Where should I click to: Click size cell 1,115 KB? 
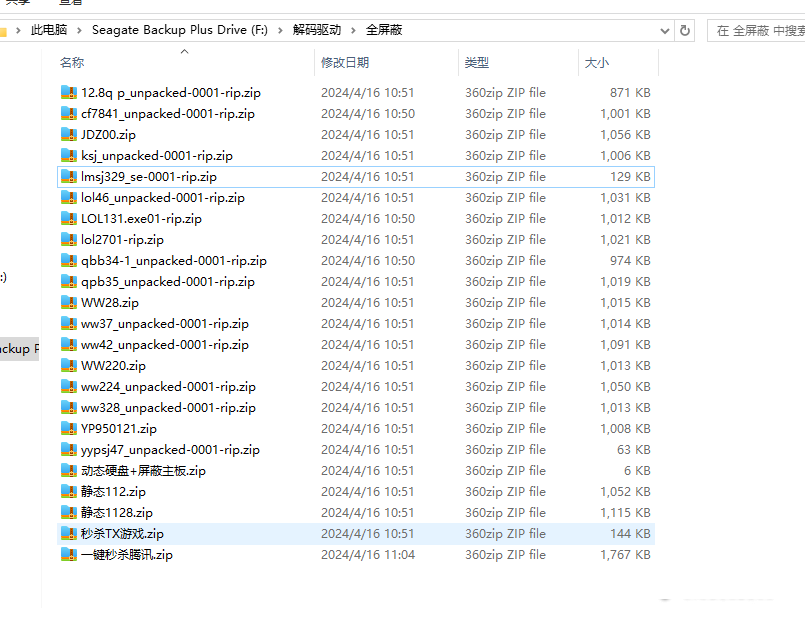[625, 513]
